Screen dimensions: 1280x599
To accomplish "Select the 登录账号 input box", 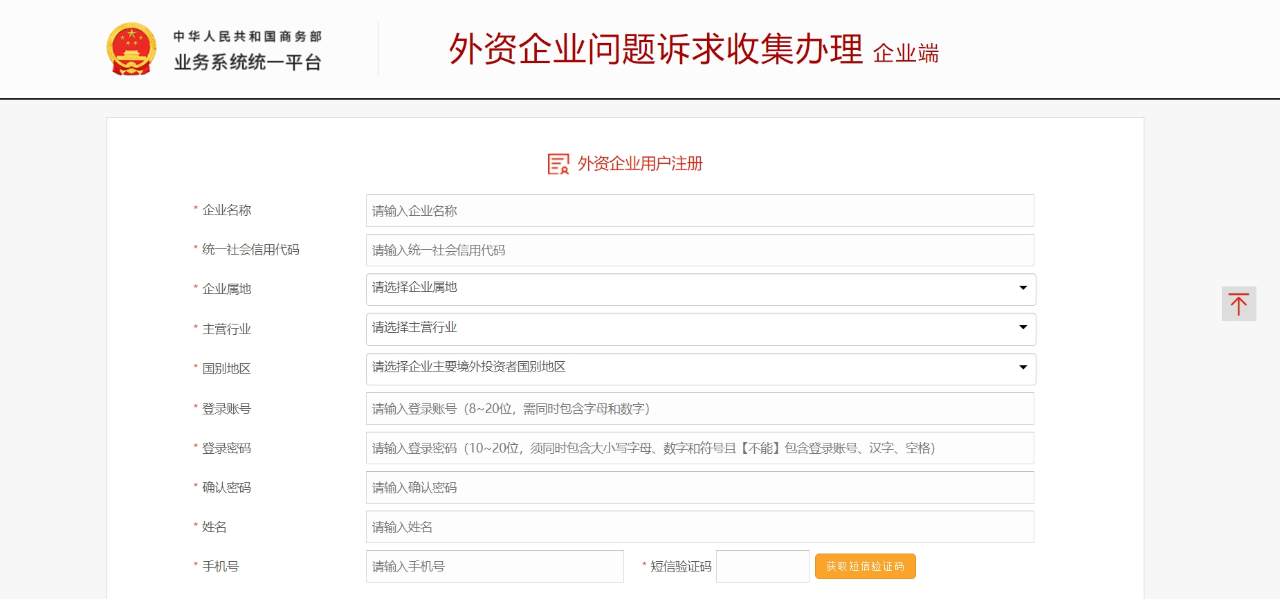I will 700,408.
